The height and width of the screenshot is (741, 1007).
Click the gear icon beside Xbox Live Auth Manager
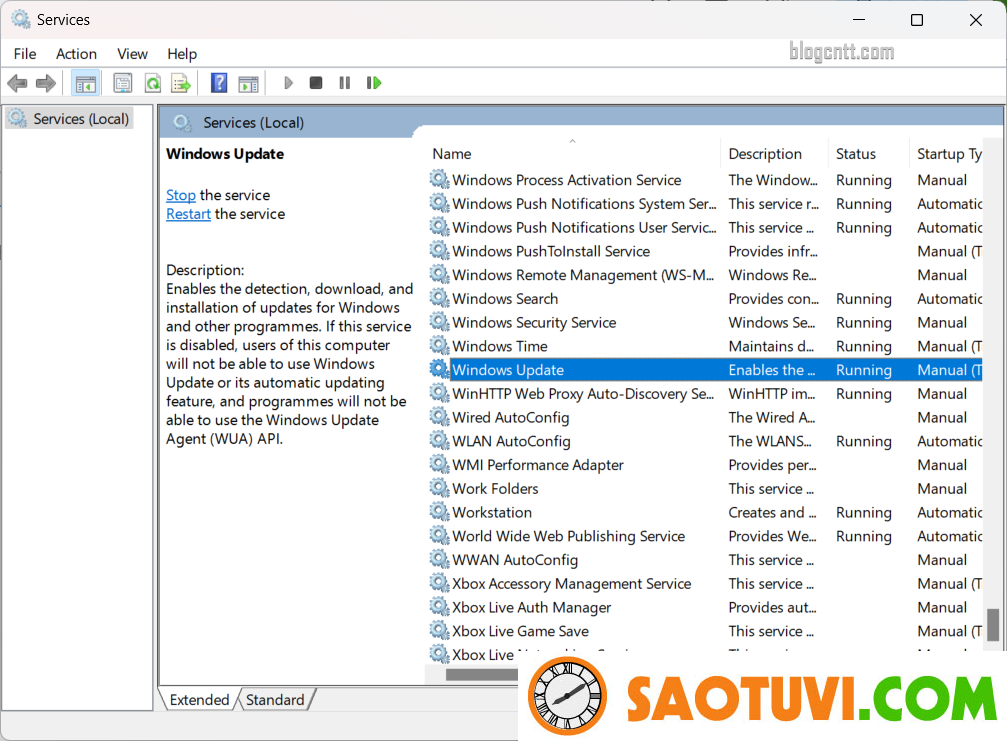click(x=439, y=607)
